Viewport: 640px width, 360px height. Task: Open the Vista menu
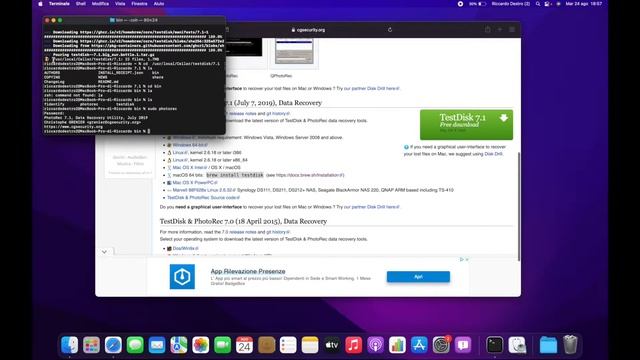coord(120,4)
